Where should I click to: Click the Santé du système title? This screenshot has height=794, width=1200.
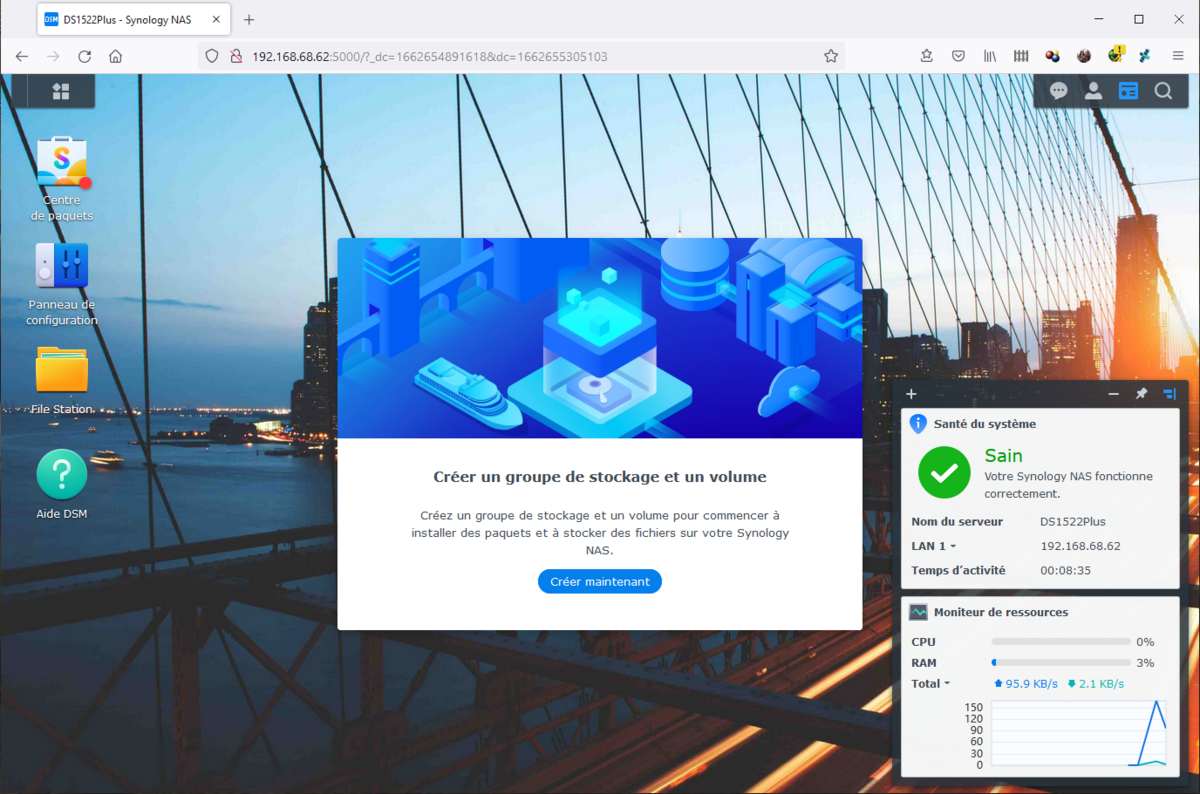(x=985, y=424)
